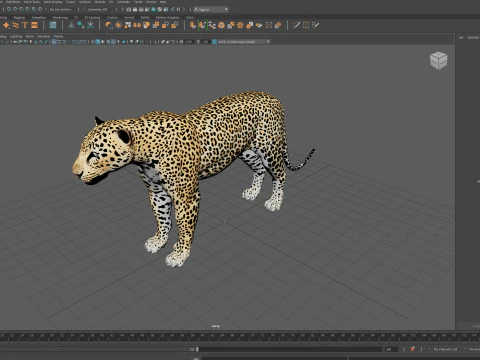Click the exposure circle icon in panel toolbar
Screen dimensions: 480x360
[181, 42]
